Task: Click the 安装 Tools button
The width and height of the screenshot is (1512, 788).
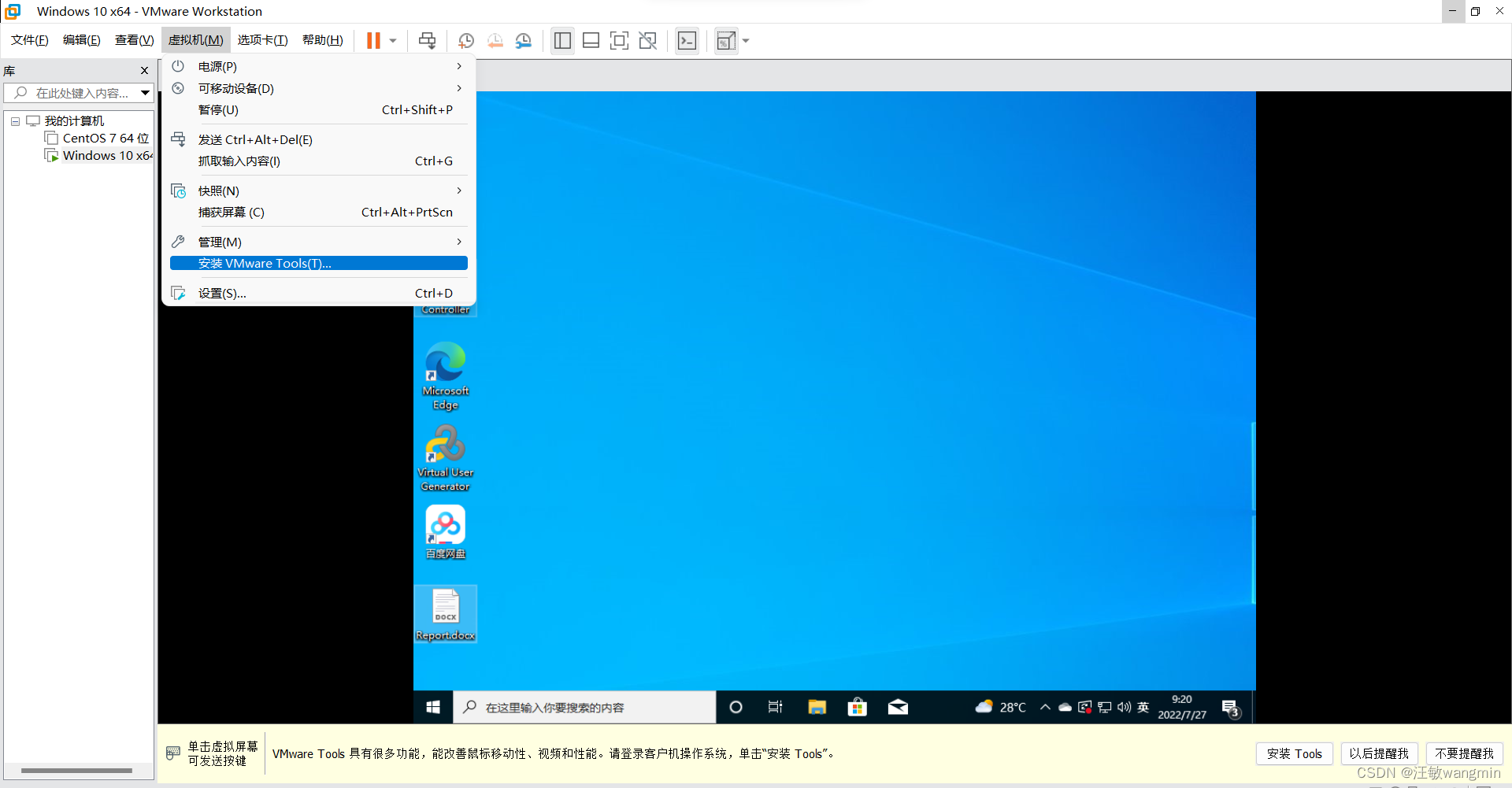Action: pos(1295,753)
